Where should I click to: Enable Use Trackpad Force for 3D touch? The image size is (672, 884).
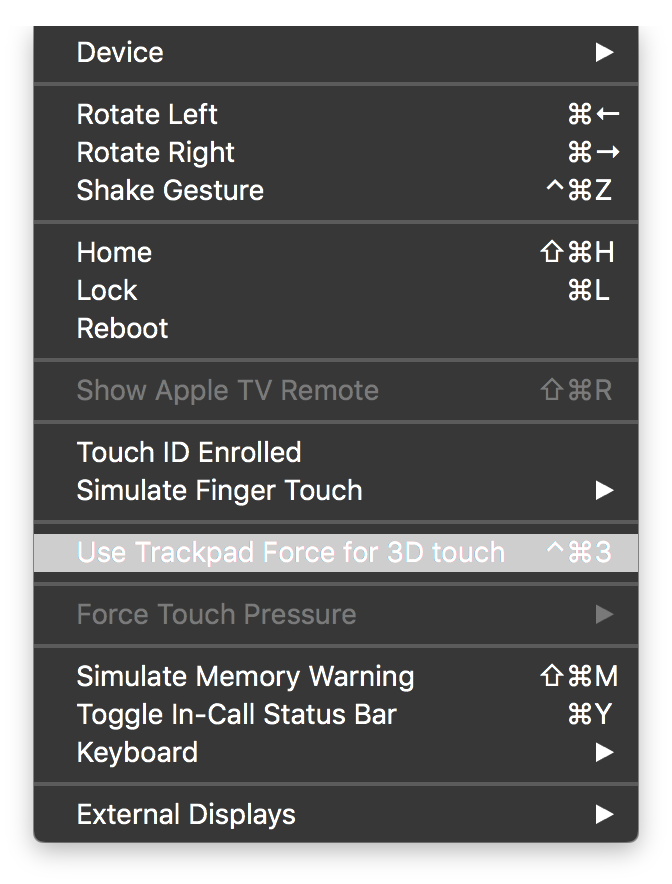pos(290,552)
